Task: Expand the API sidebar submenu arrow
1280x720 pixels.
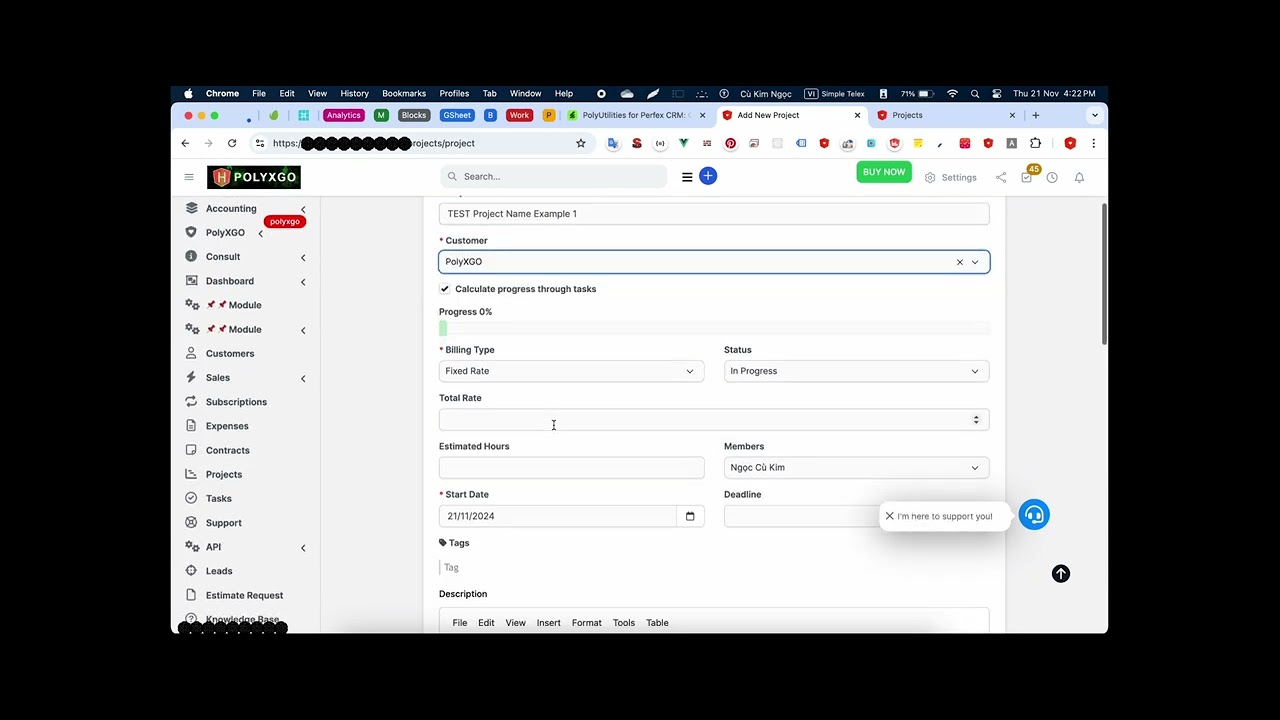Action: 303,547
